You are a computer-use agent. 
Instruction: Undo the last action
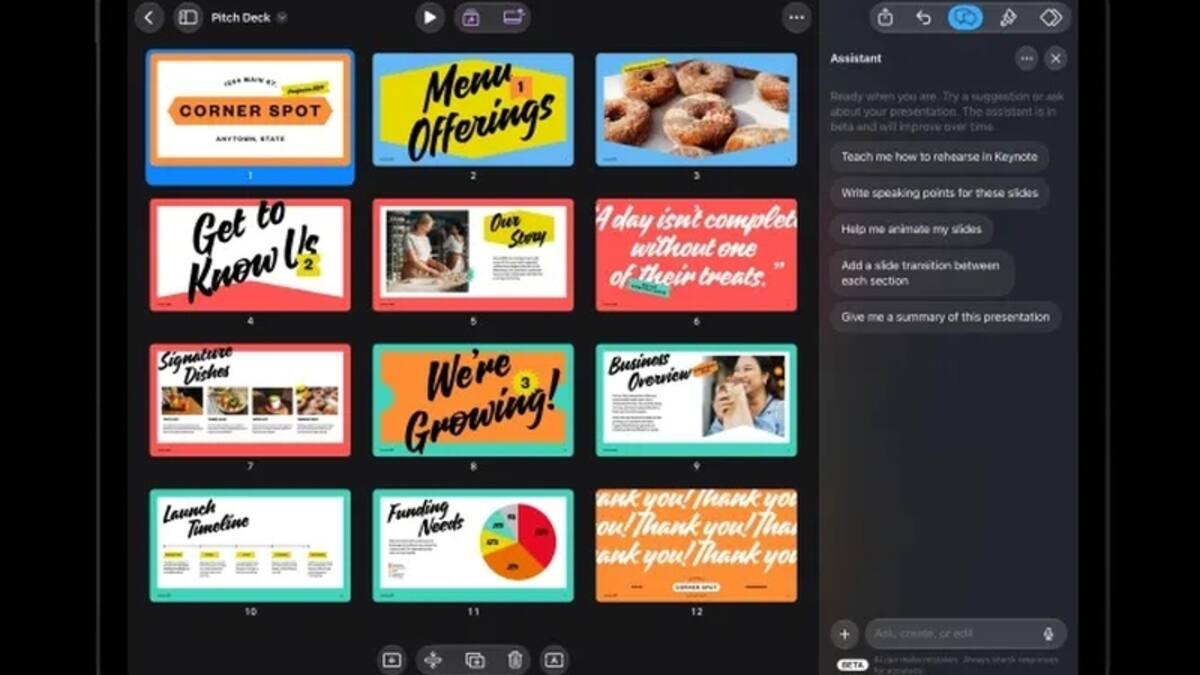point(923,17)
